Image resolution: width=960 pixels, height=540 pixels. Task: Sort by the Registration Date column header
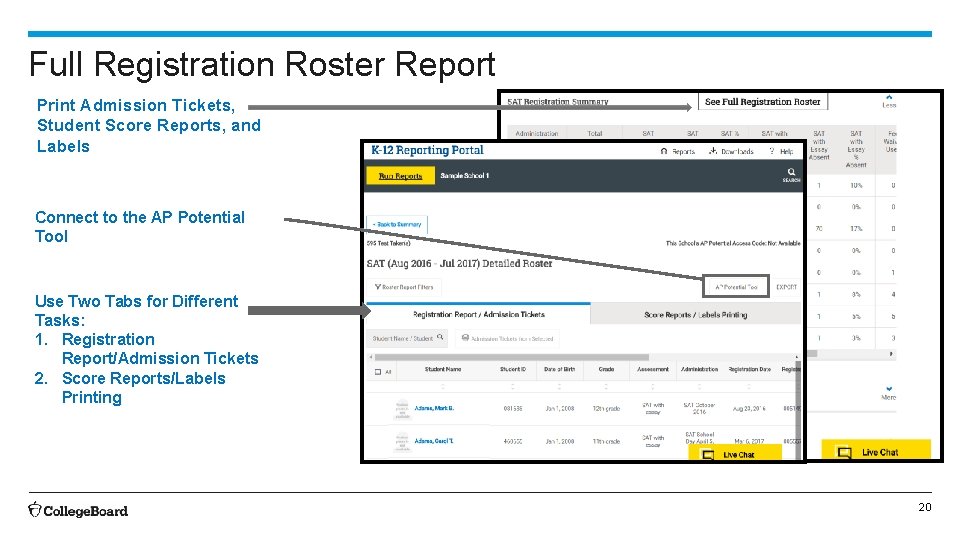[749, 369]
